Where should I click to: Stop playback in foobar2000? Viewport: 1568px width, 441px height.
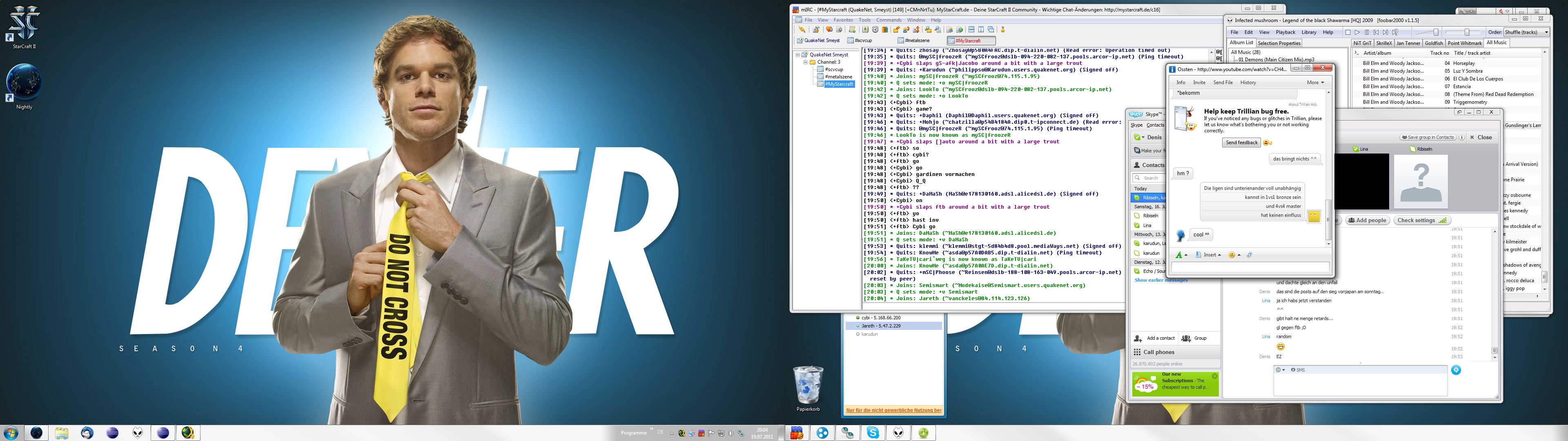coord(1348,32)
